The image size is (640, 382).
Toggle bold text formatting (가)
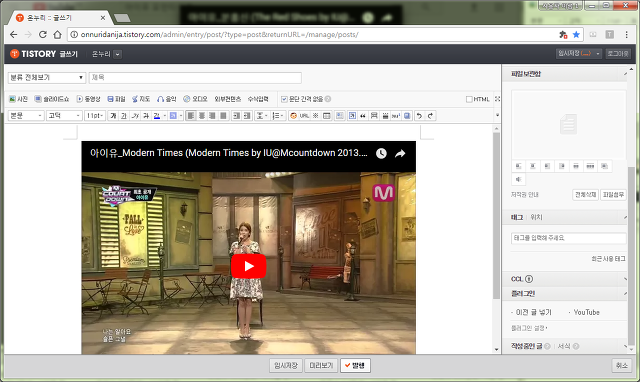point(113,116)
